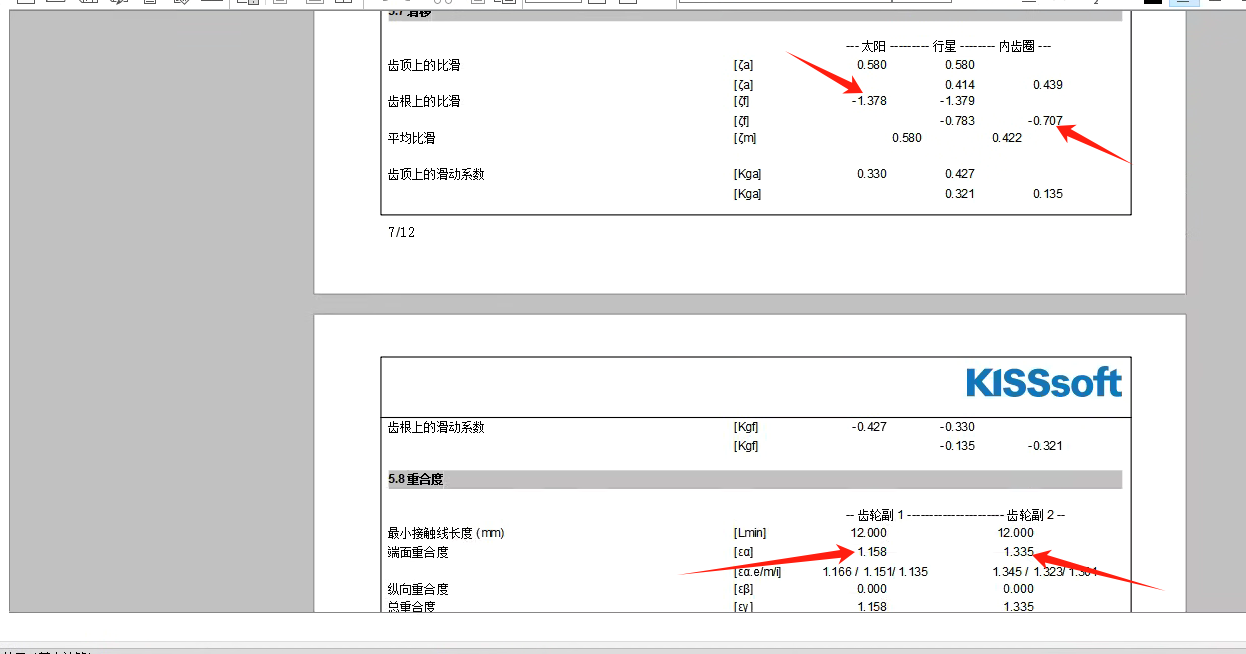Select the 5.8 重合度 section heading
Screen dimensions: 1246x654
tap(416, 480)
